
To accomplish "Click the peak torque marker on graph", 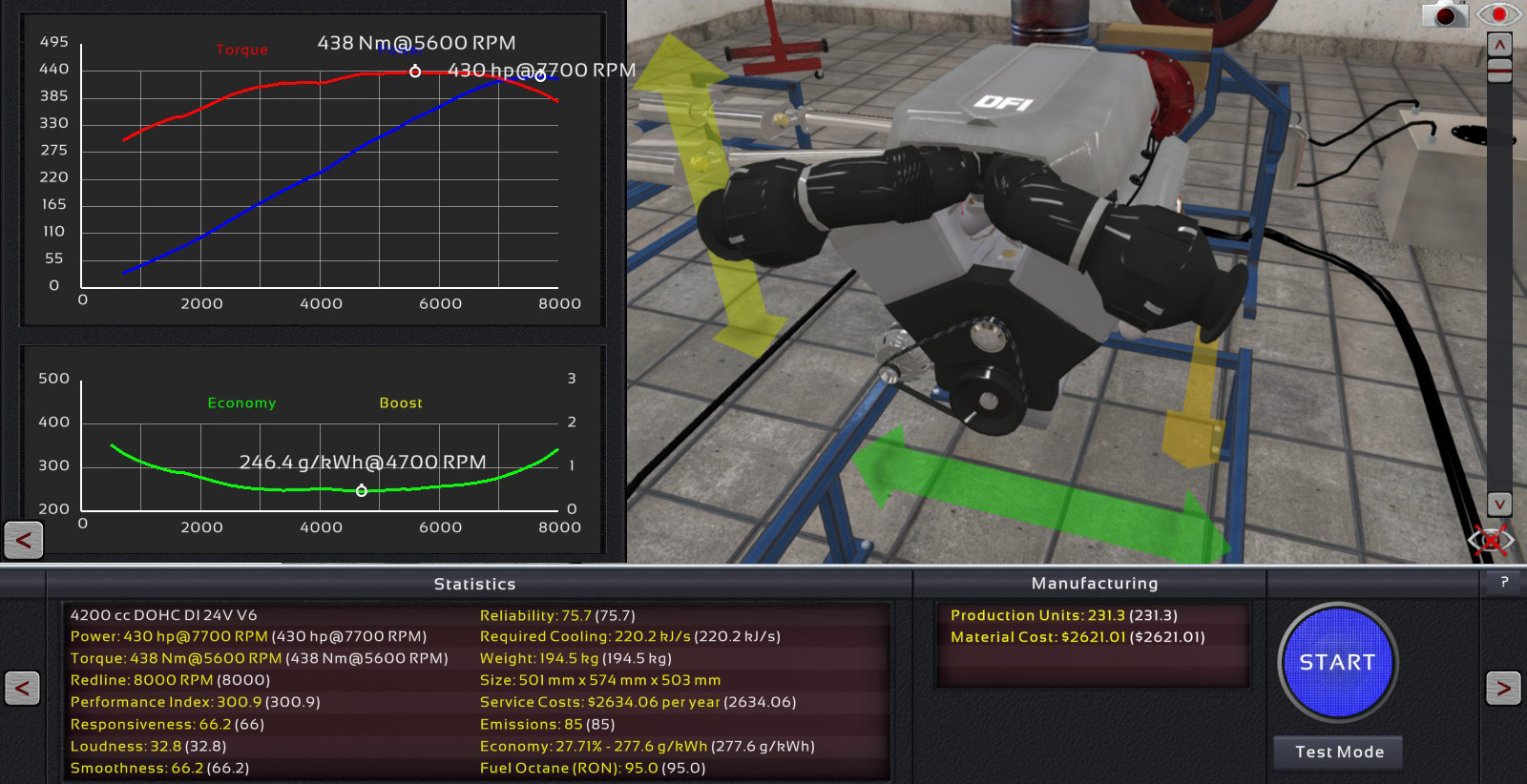I will coord(415,72).
